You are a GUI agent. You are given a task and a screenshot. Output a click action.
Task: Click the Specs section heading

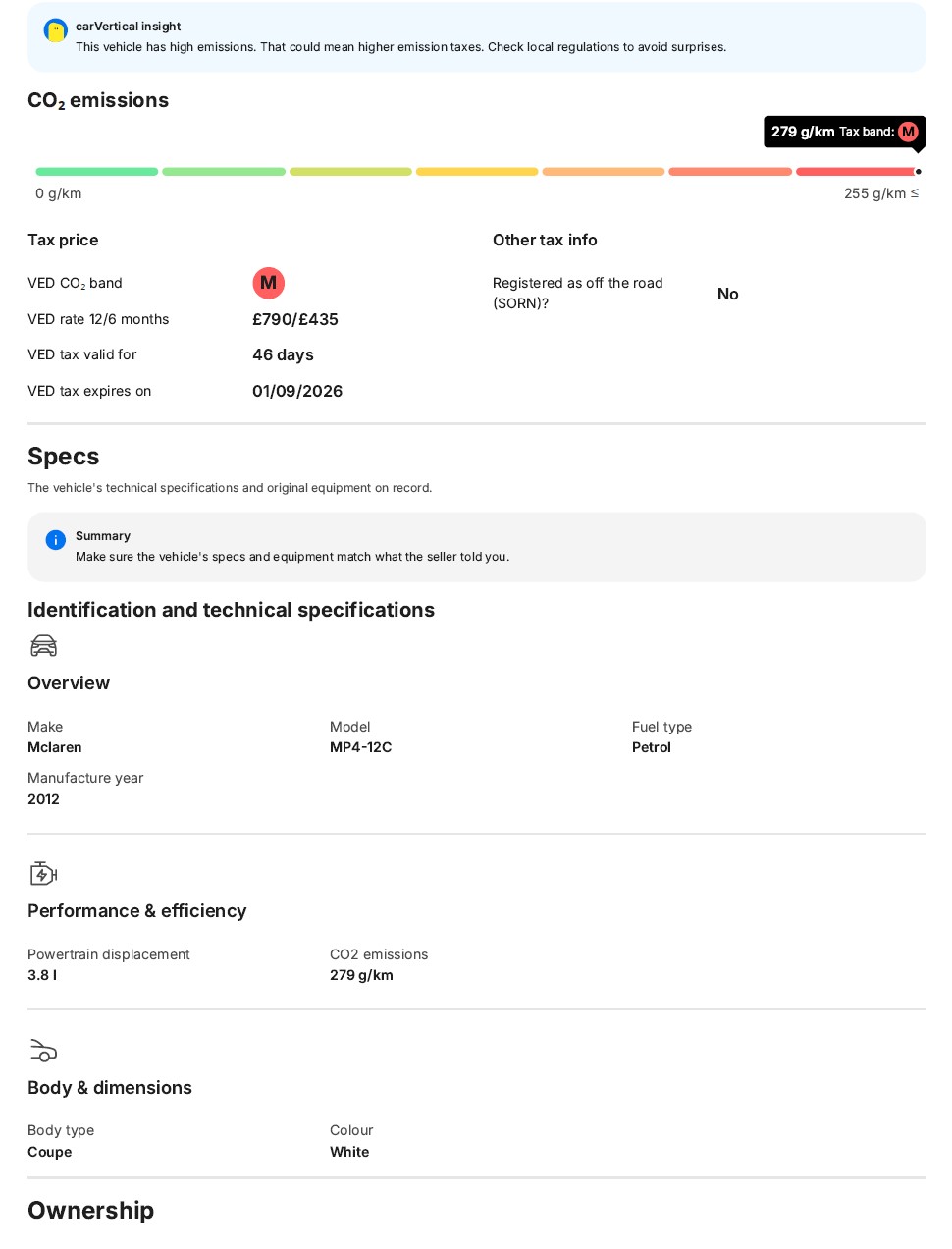click(64, 457)
